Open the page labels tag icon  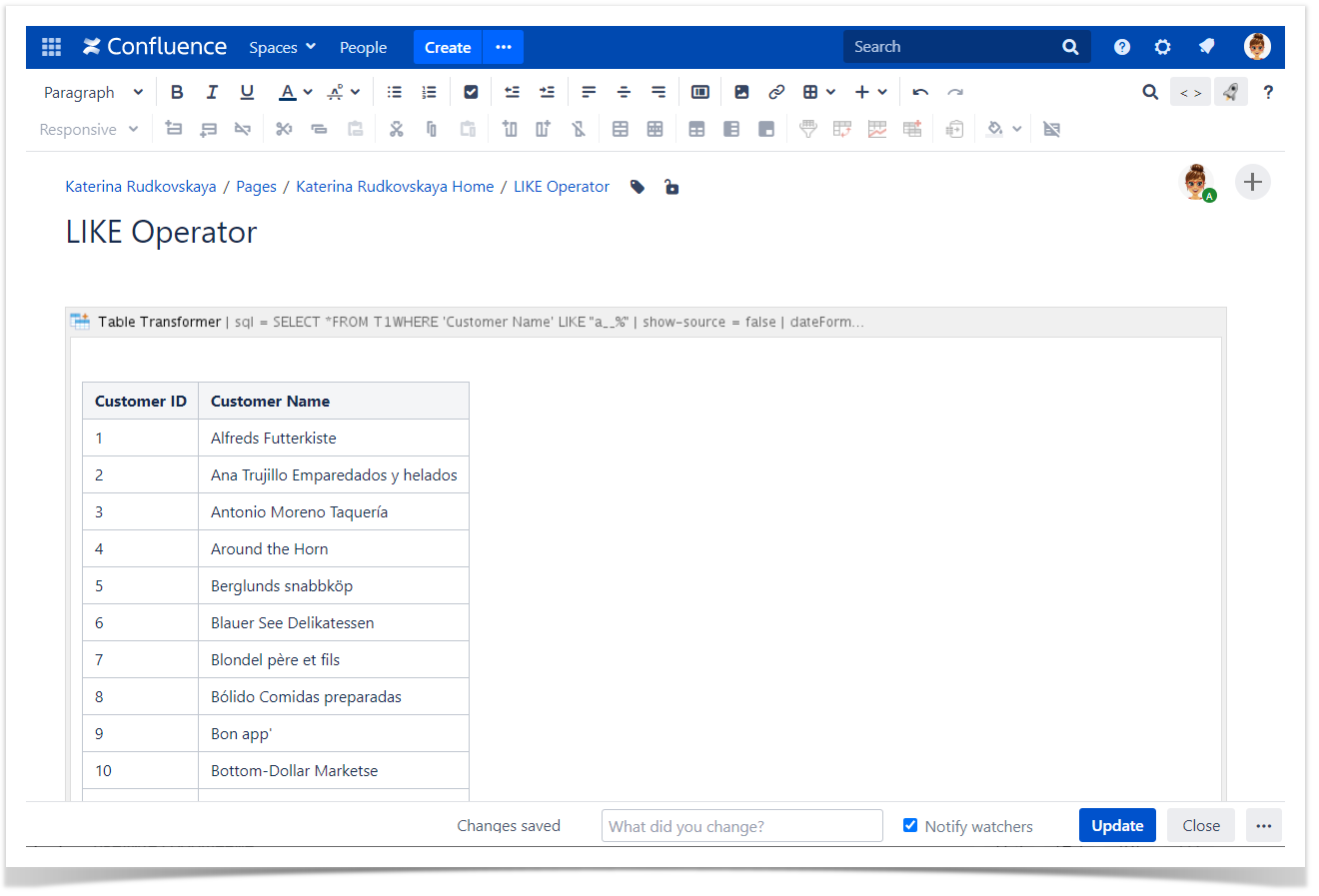(638, 187)
